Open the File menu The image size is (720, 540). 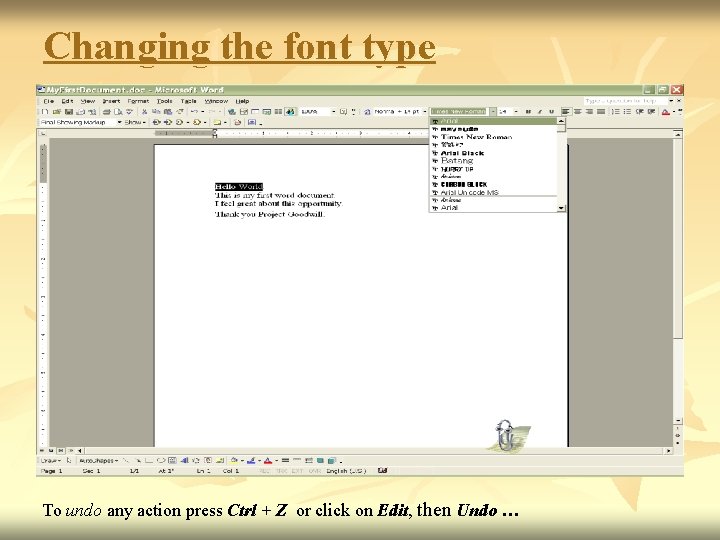pos(48,101)
